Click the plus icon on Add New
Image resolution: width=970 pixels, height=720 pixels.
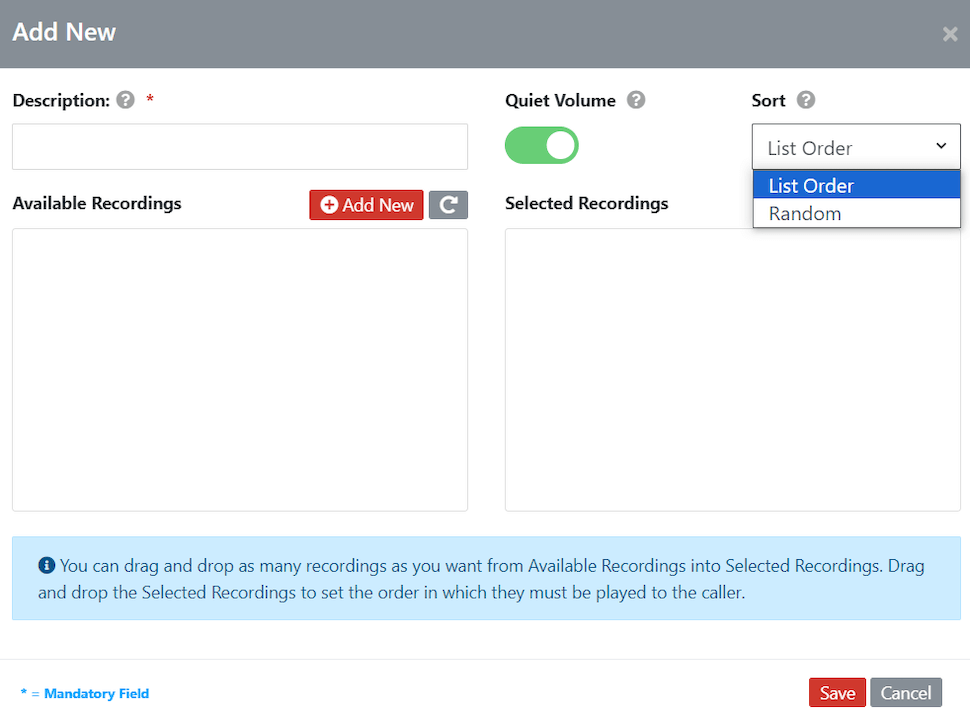point(329,204)
